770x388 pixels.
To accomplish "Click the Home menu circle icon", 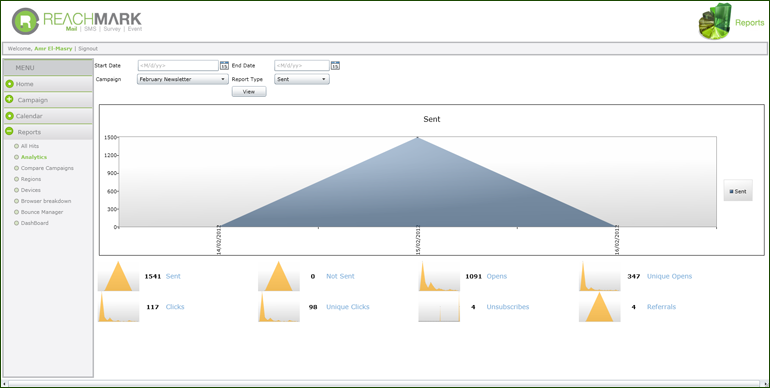I will (x=9, y=84).
